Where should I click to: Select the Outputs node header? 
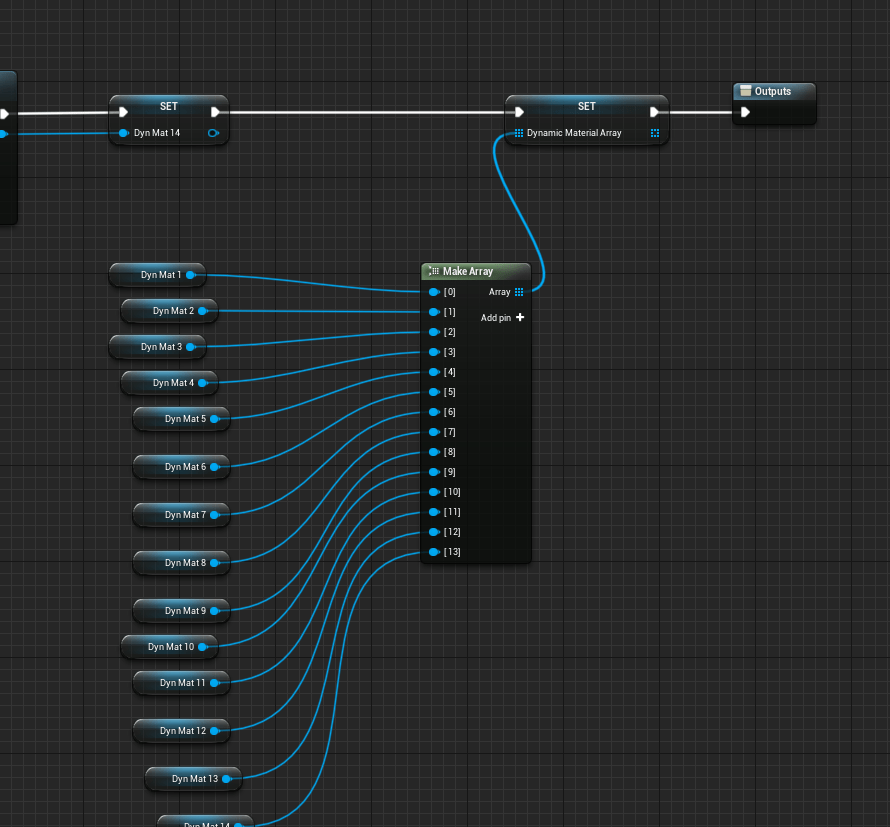click(x=772, y=92)
